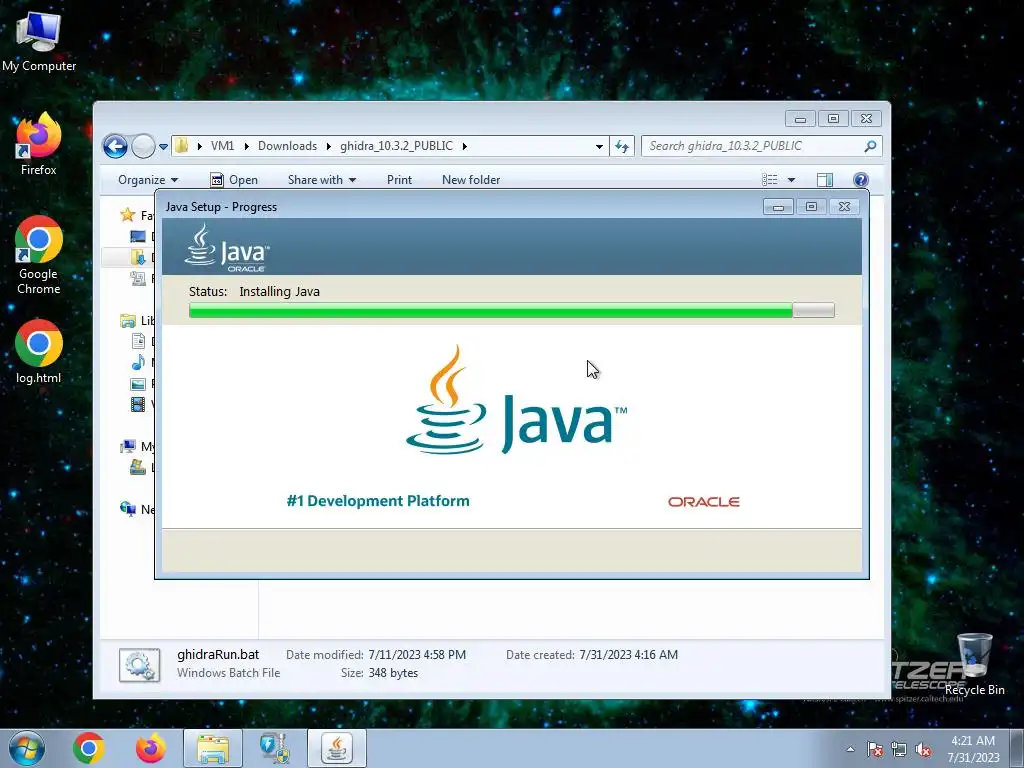Open Firefox from the taskbar
The width and height of the screenshot is (1024, 768).
(151, 748)
